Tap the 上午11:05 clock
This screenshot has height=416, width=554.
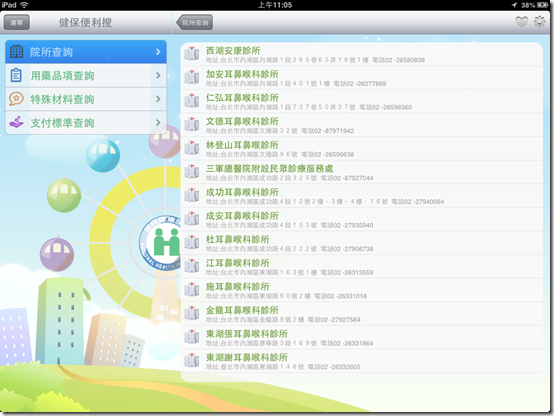pos(275,5)
